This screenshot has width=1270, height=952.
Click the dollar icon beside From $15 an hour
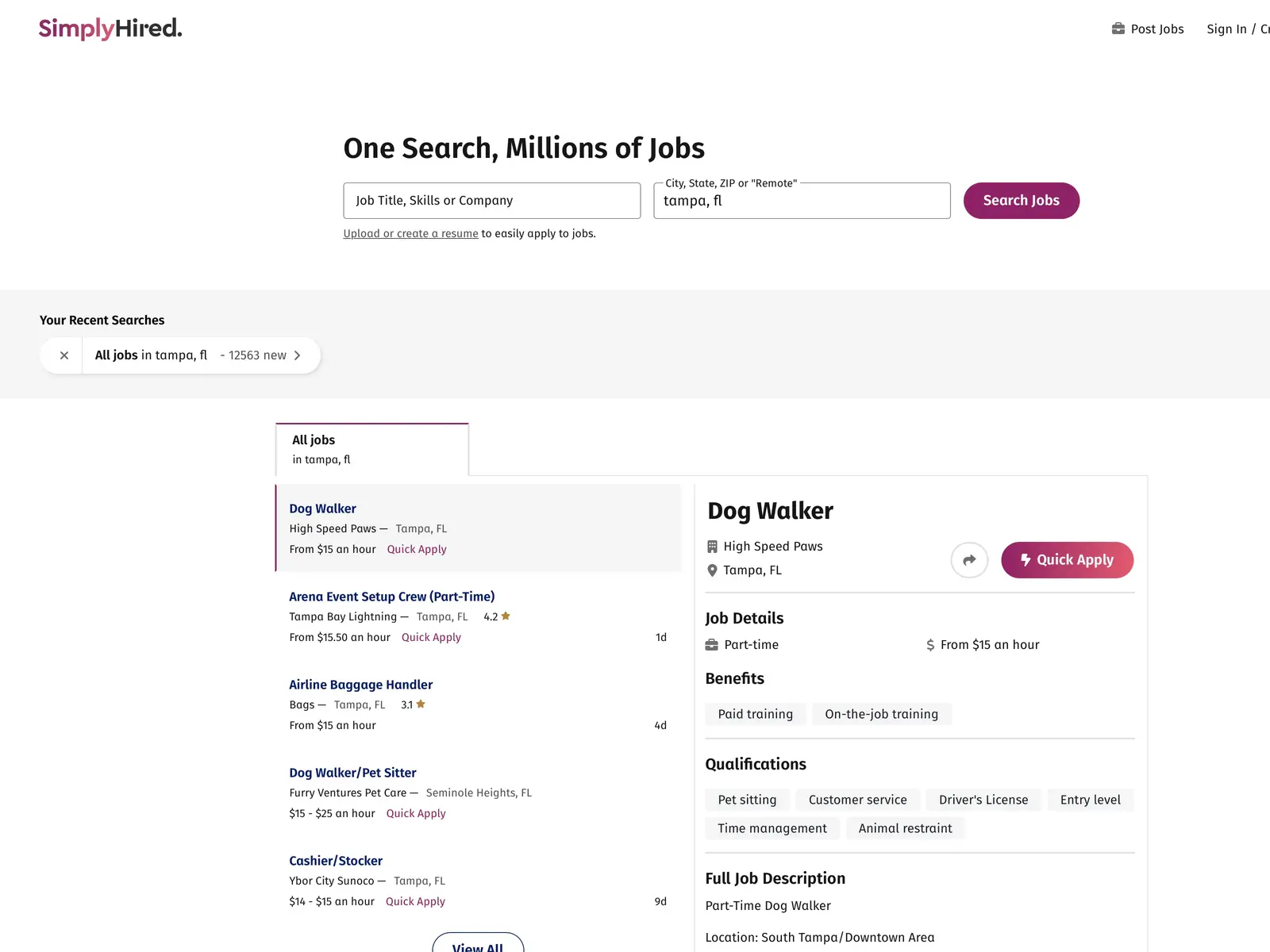[930, 645]
